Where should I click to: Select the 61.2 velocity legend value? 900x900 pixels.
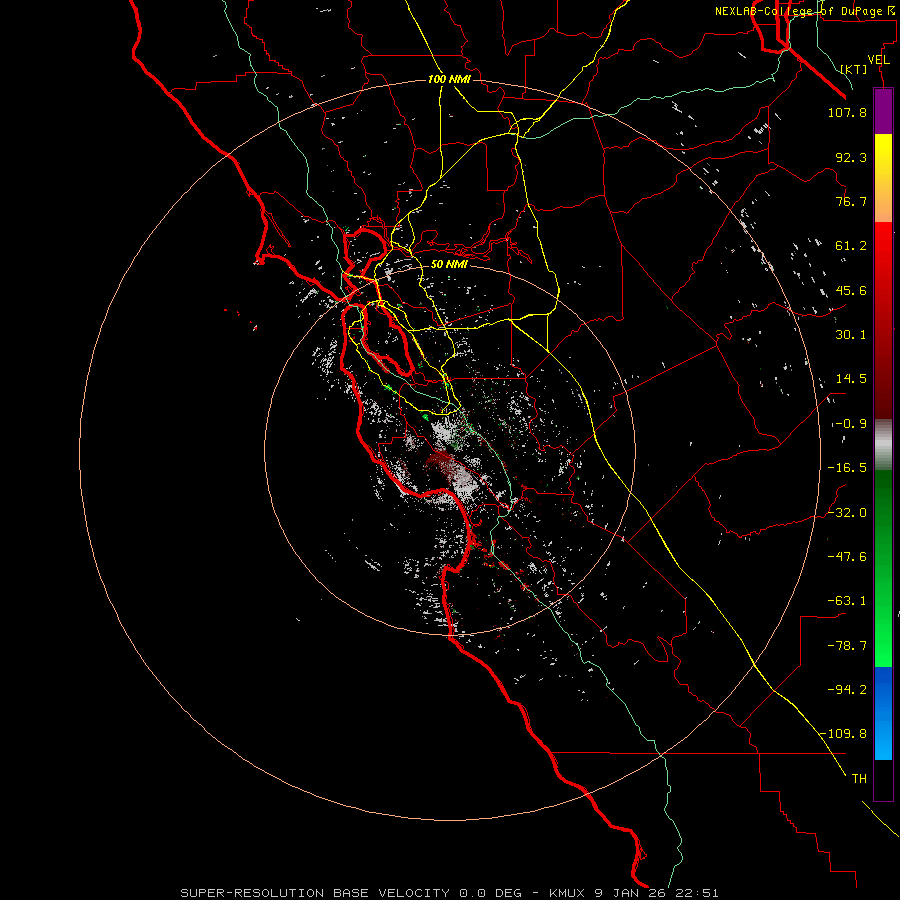click(x=851, y=246)
